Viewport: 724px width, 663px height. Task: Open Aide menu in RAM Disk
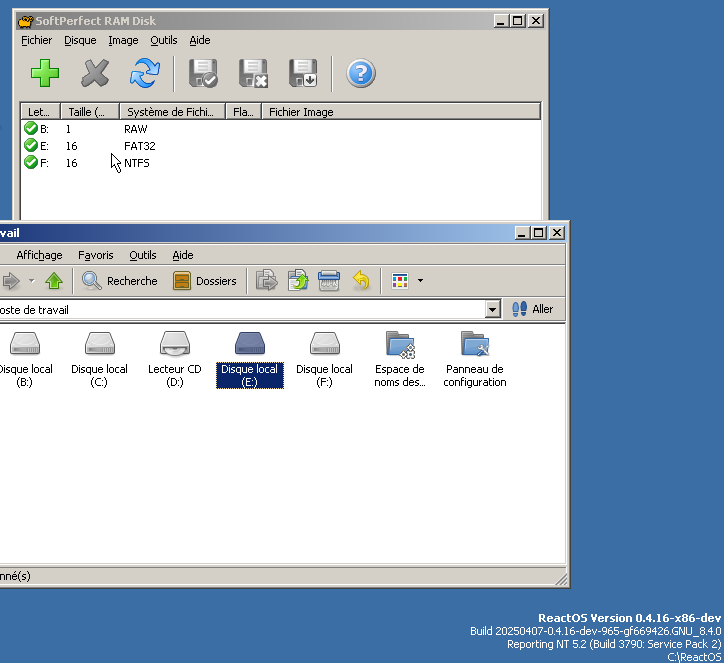click(x=200, y=41)
